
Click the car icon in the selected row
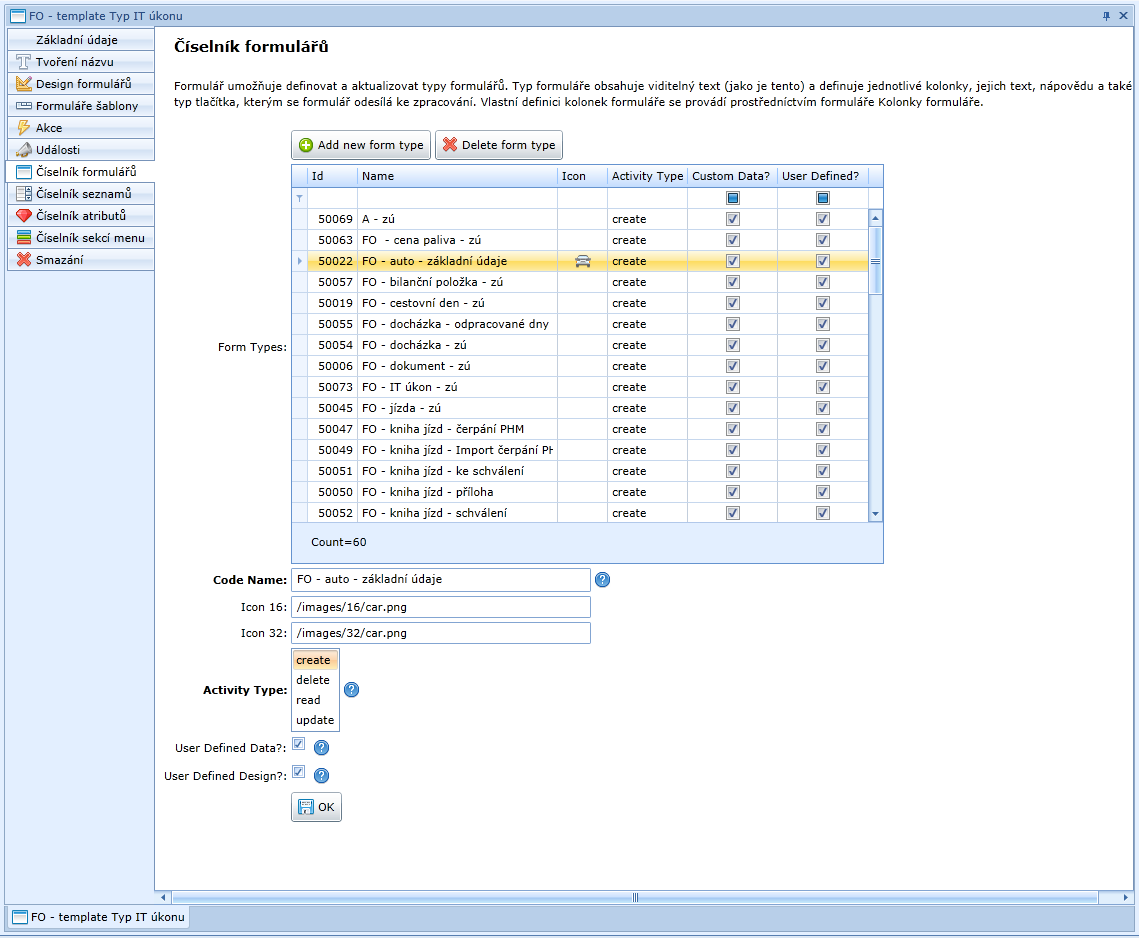click(583, 261)
